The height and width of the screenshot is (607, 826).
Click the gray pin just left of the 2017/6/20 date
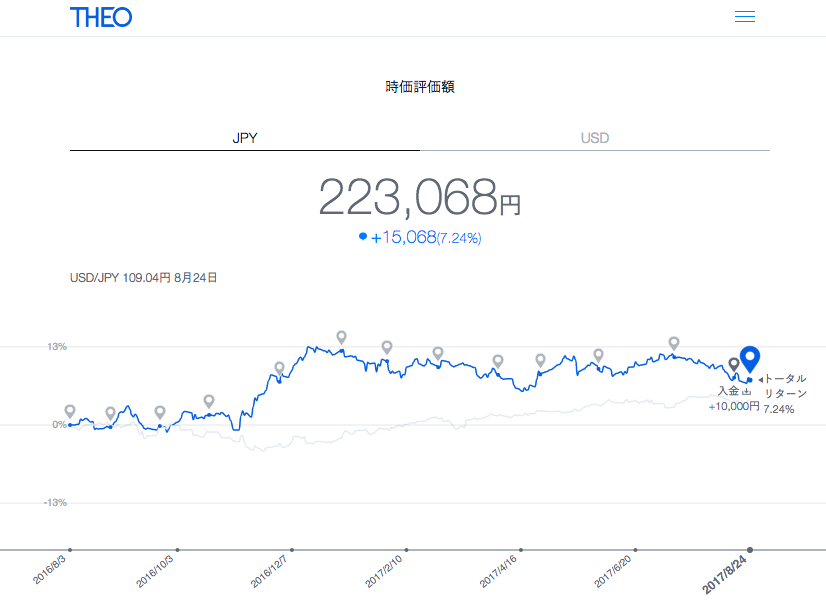coord(598,355)
